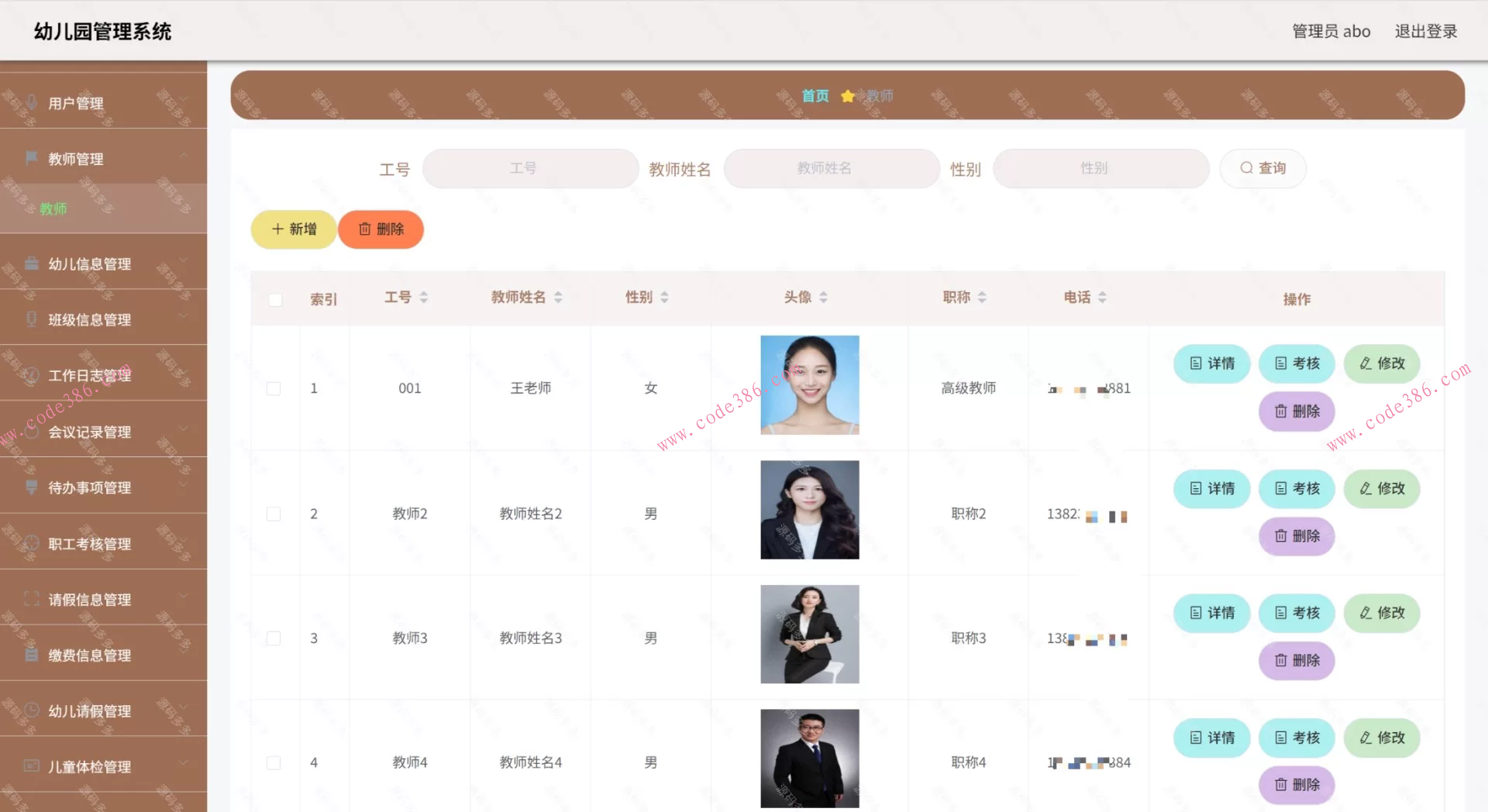Expand 幼儿信息管理 with its chevron

(184, 260)
